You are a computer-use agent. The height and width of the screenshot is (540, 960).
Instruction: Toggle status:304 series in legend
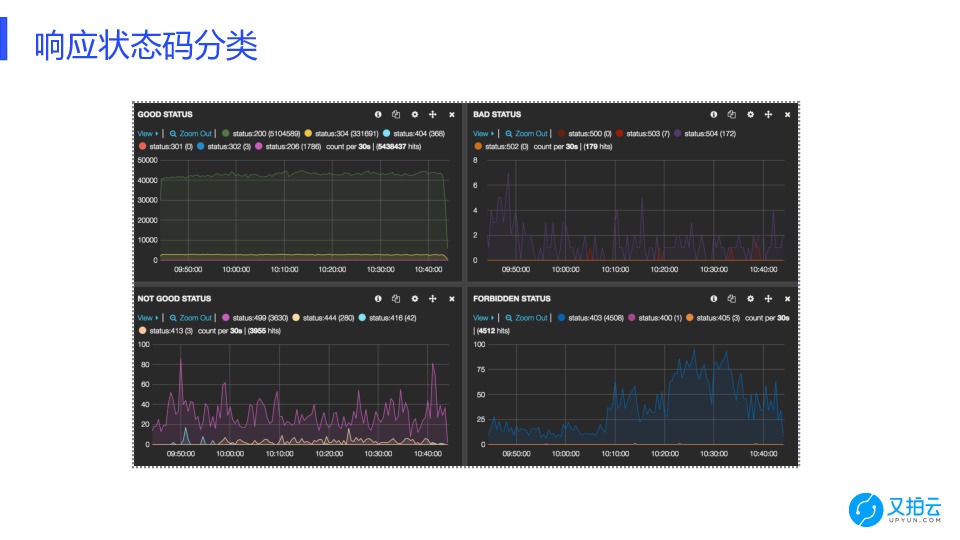pyautogui.click(x=342, y=133)
